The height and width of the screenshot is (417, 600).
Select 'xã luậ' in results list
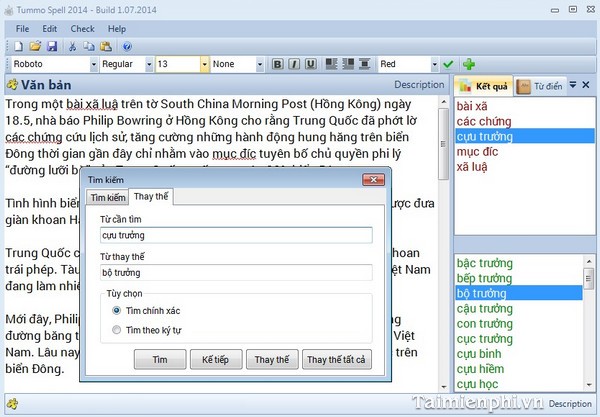coord(525,167)
